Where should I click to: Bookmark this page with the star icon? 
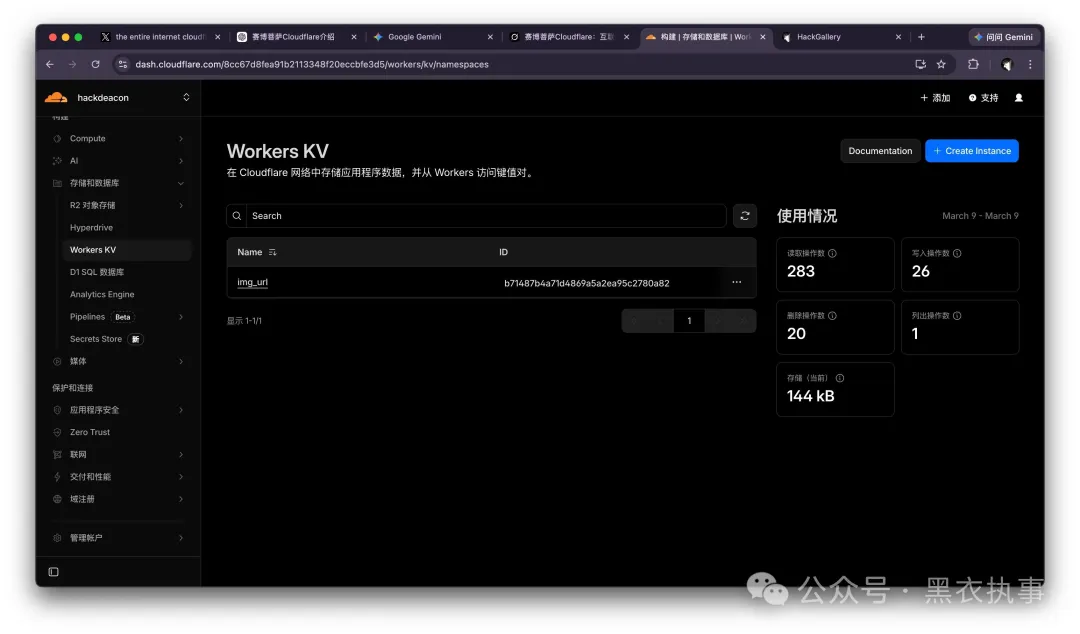pos(941,64)
